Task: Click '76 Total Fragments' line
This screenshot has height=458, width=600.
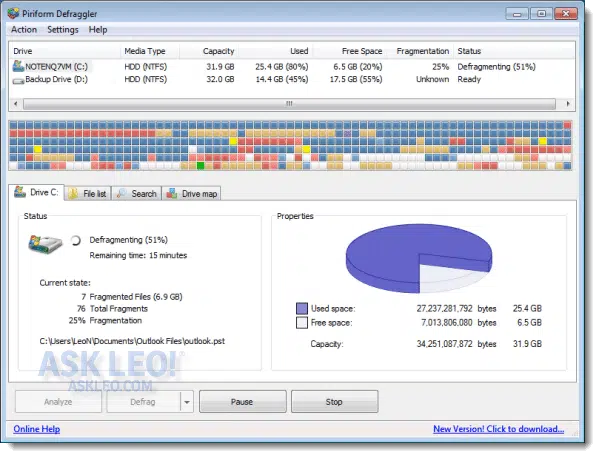Action: click(x=112, y=308)
